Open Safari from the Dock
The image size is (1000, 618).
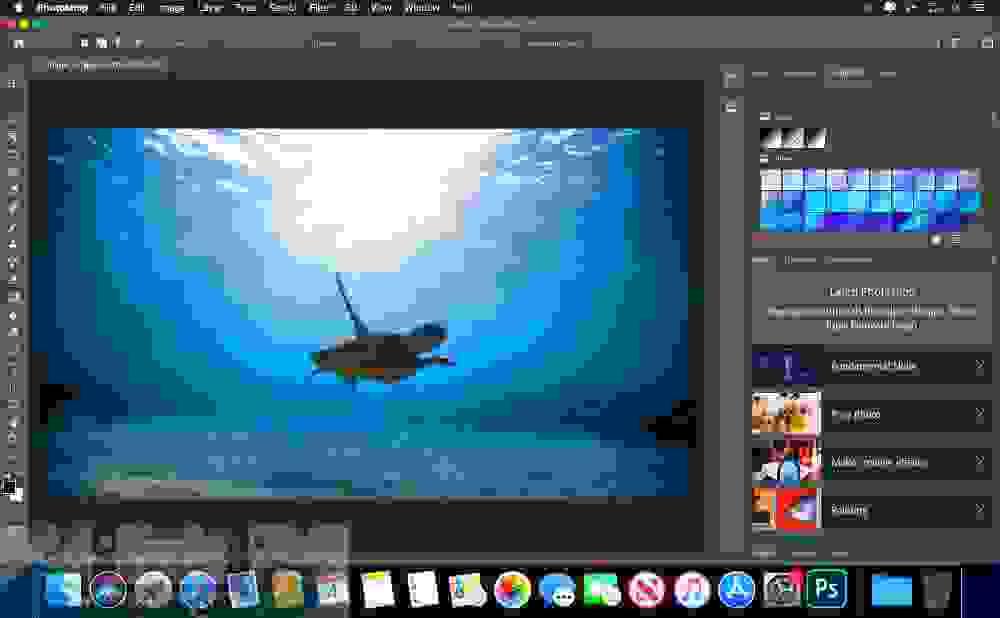[197, 589]
